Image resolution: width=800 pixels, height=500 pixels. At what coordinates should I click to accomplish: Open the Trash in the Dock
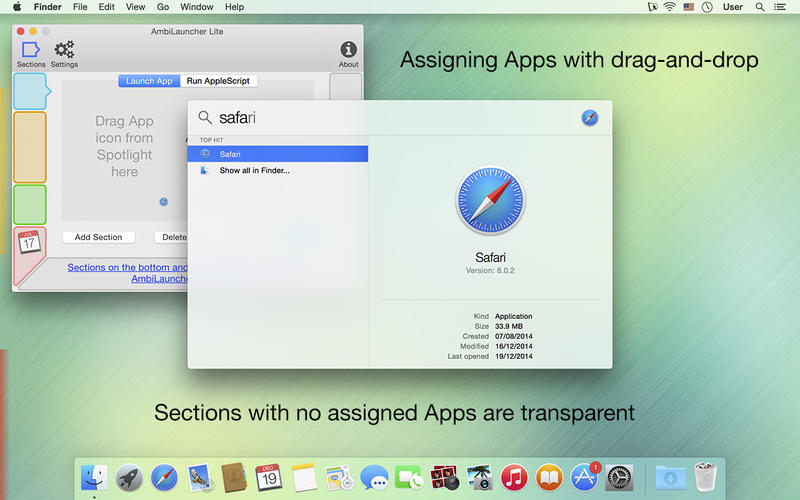706,477
